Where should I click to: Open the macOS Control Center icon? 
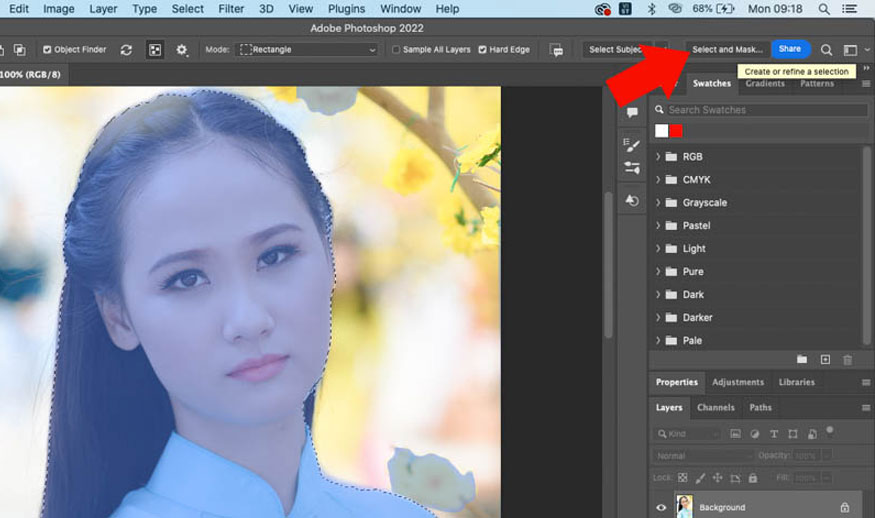[x=849, y=9]
